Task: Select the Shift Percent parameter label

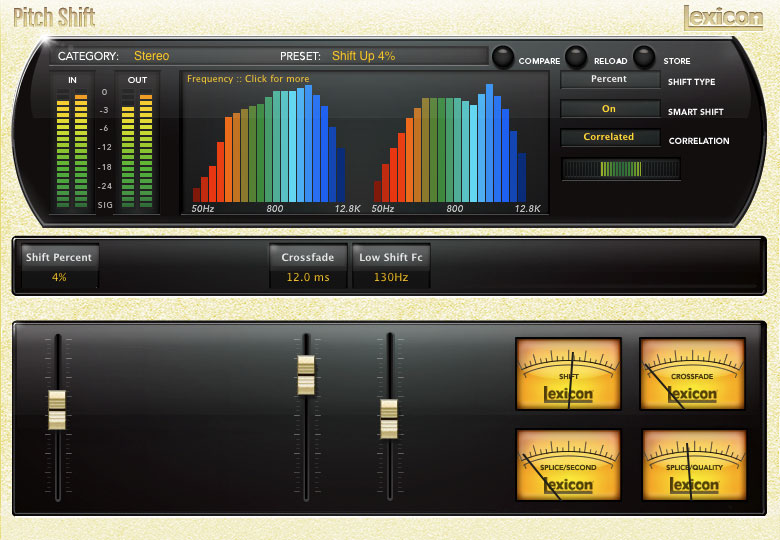Action: pyautogui.click(x=59, y=257)
